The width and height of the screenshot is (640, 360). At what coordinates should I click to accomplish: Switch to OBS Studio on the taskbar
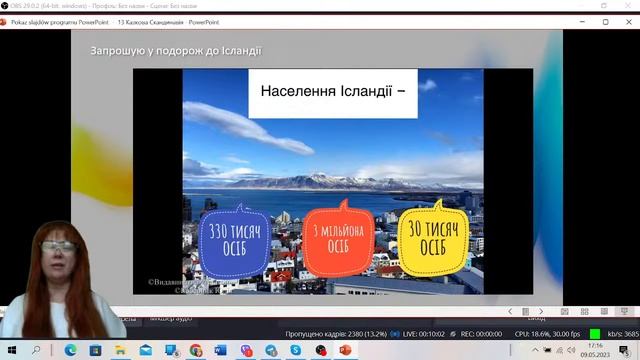pos(321,350)
